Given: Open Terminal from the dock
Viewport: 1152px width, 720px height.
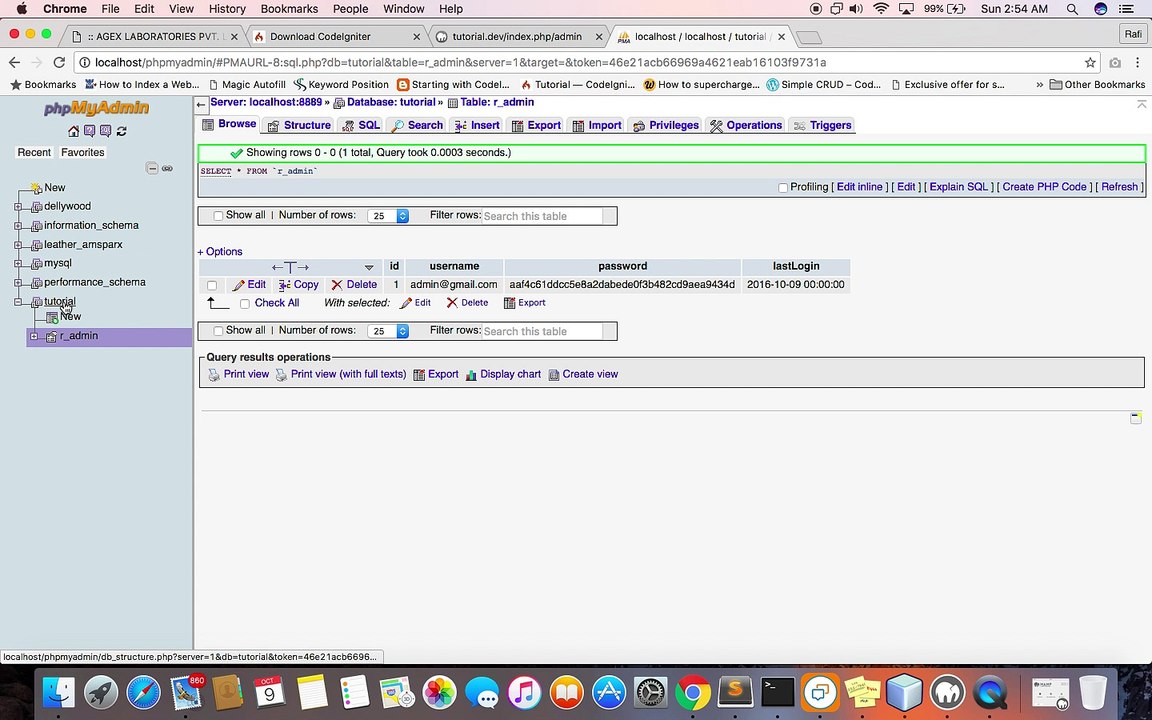Looking at the screenshot, I should pos(777,693).
